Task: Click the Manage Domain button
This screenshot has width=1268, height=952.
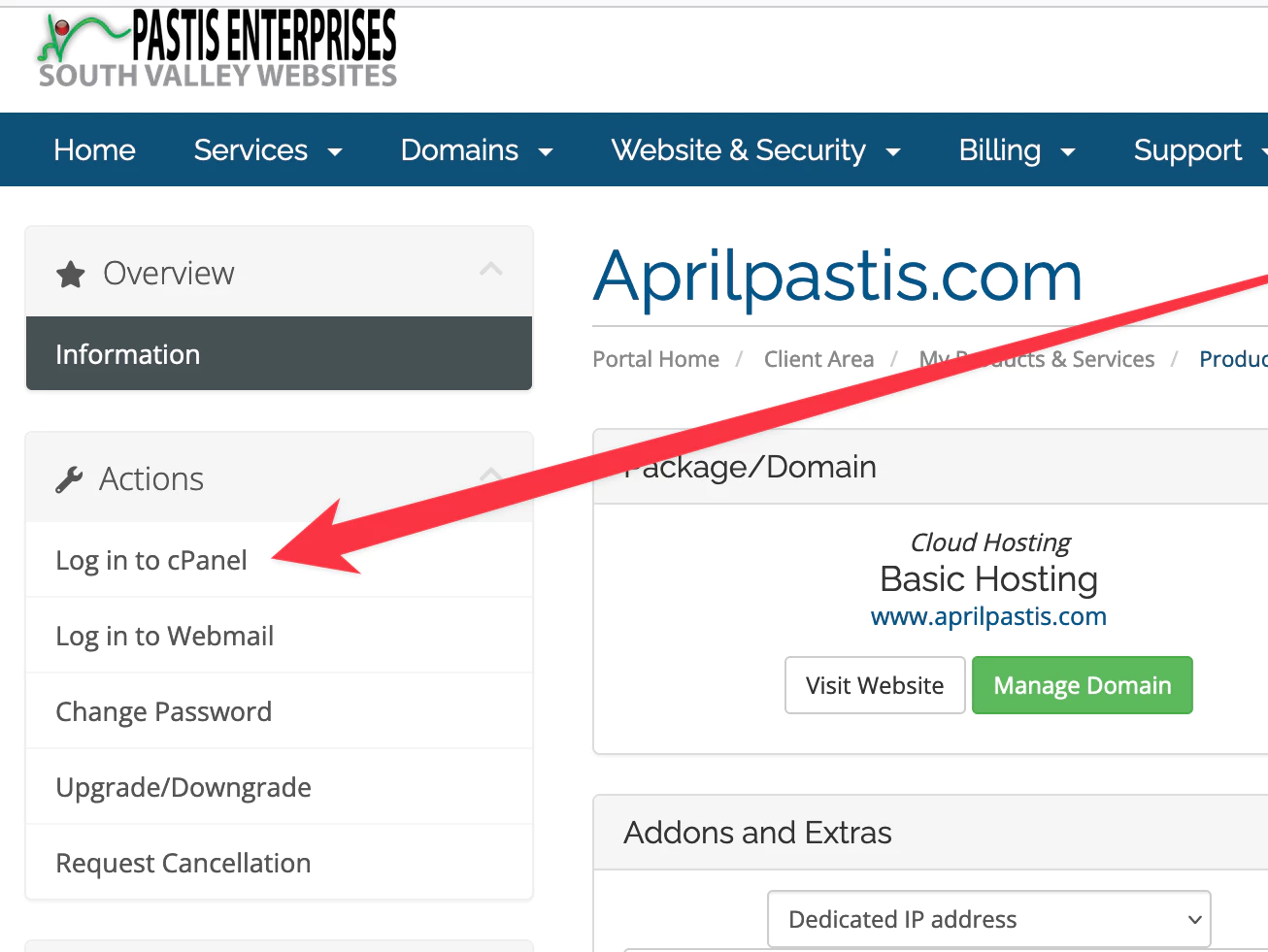Action: tap(1082, 685)
